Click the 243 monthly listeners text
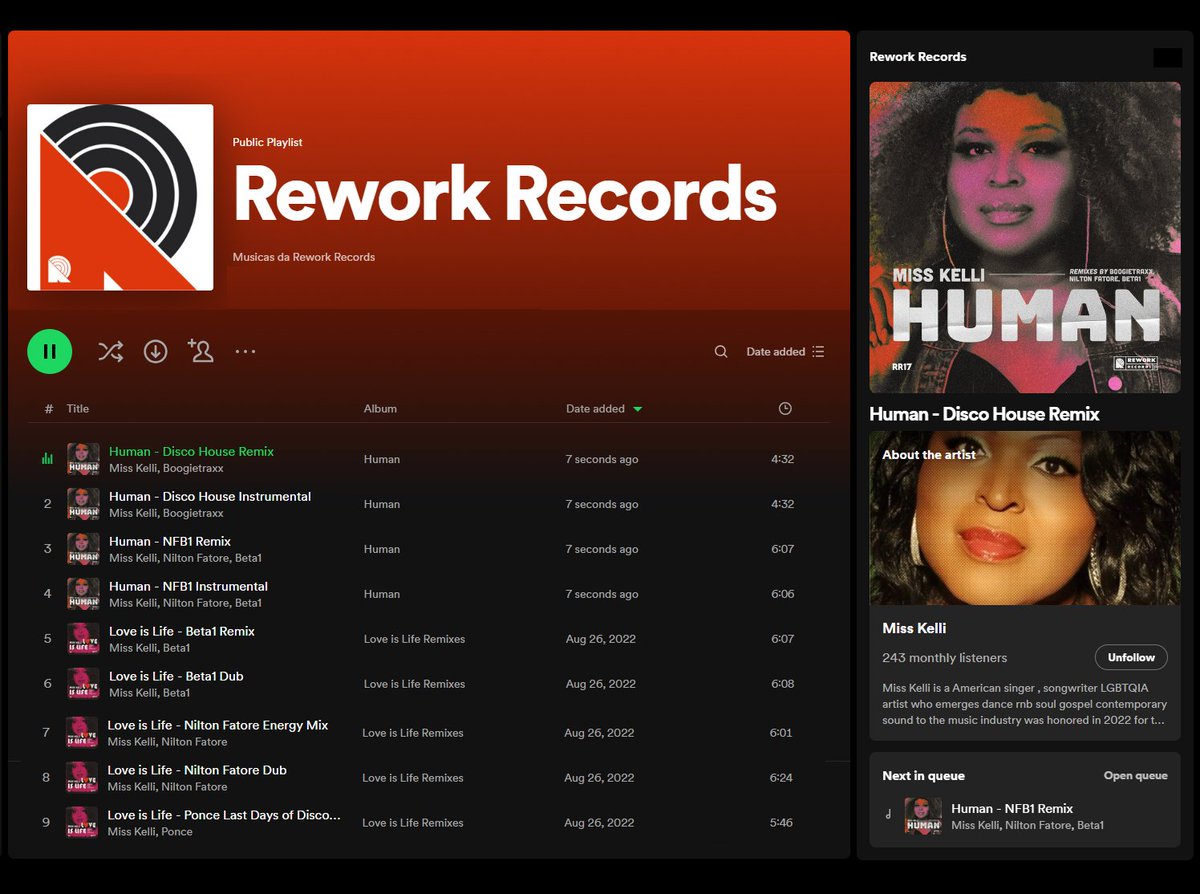The image size is (1200, 894). coord(944,658)
